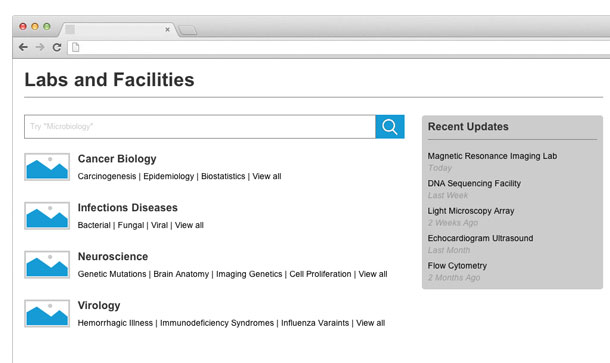This screenshot has width=610, height=363.
Task: Close the current browser tab
Action: click(167, 30)
